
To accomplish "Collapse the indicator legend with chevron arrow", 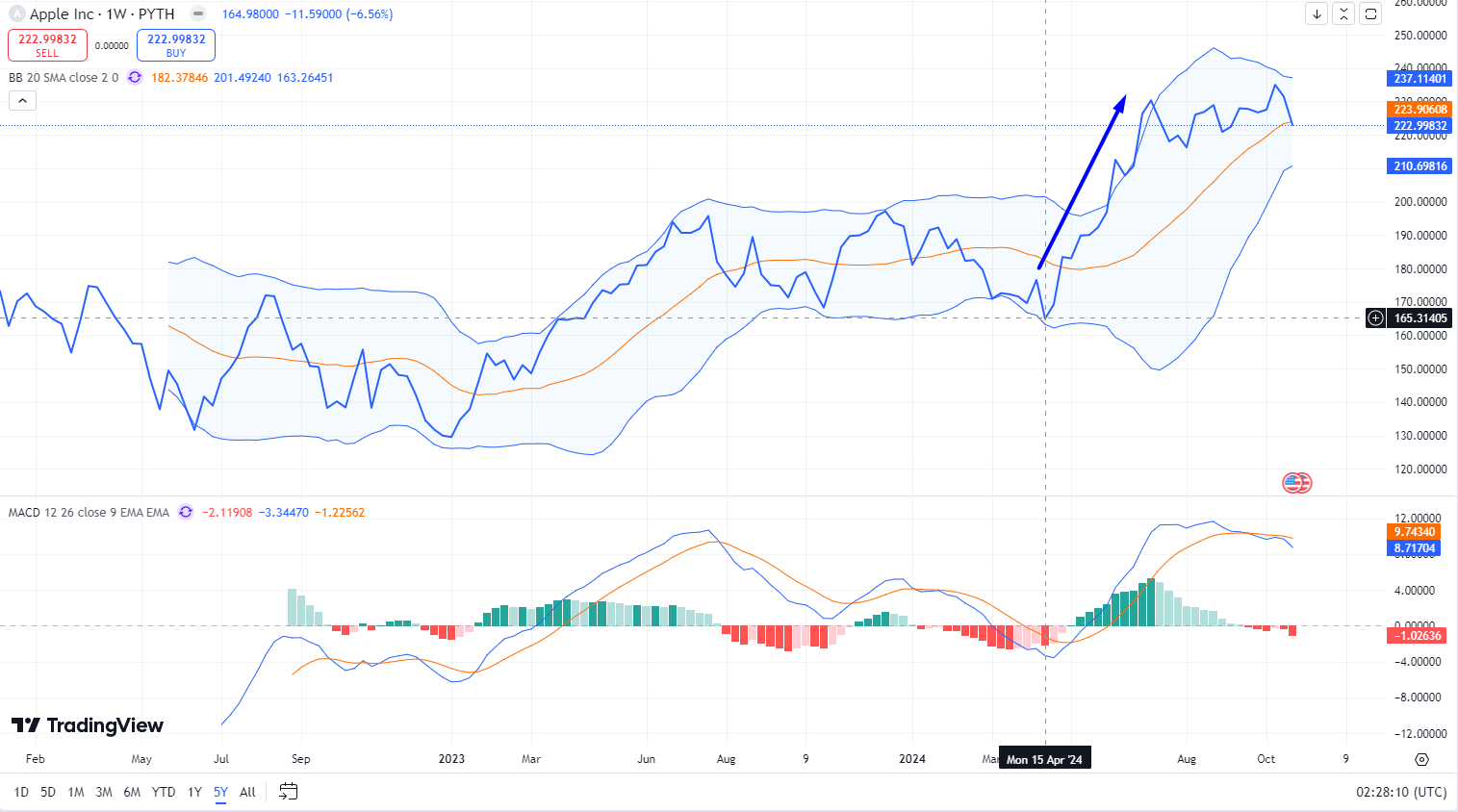I will click(22, 100).
